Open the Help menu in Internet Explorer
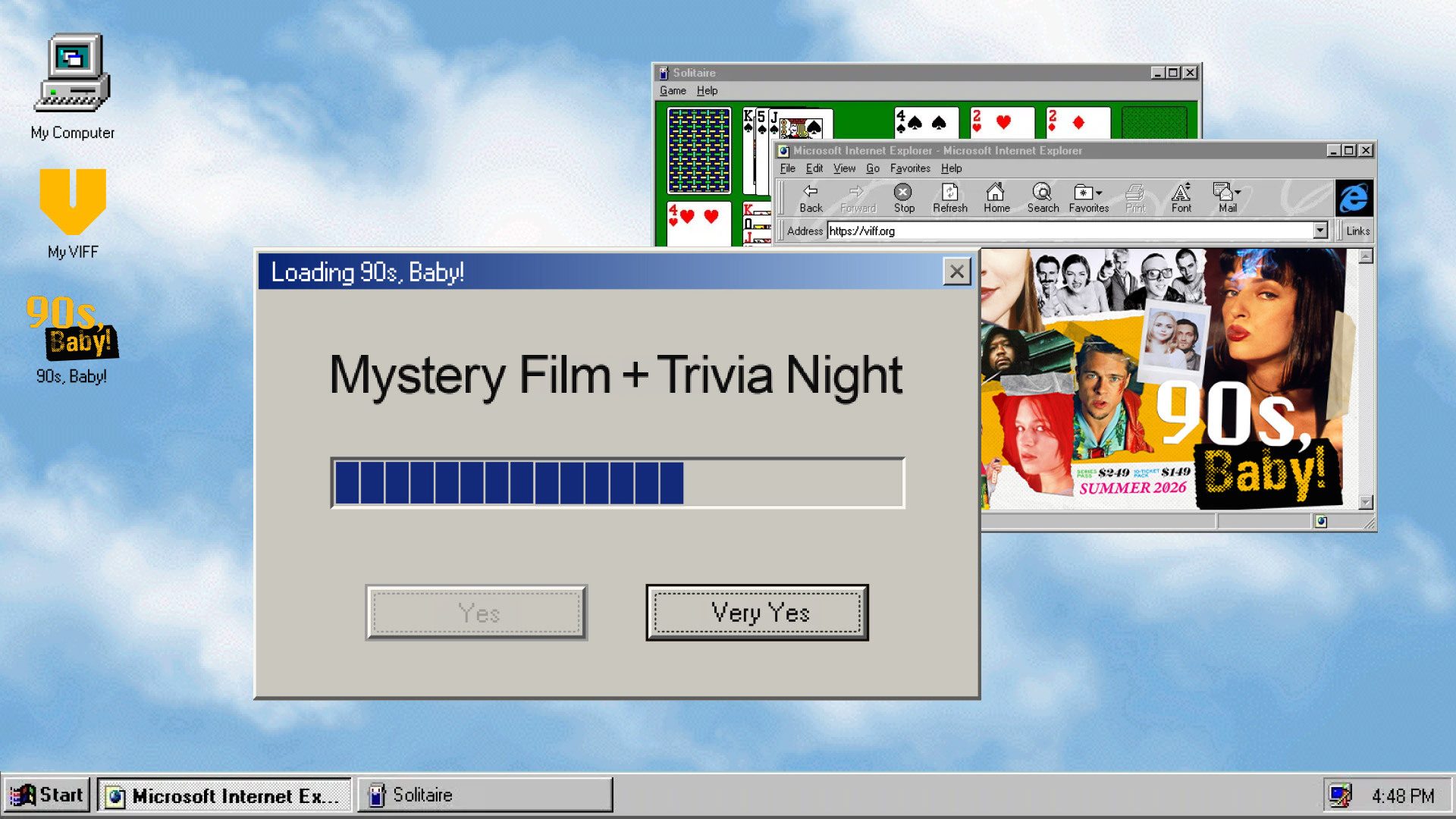The width and height of the screenshot is (1456, 819). (x=951, y=169)
